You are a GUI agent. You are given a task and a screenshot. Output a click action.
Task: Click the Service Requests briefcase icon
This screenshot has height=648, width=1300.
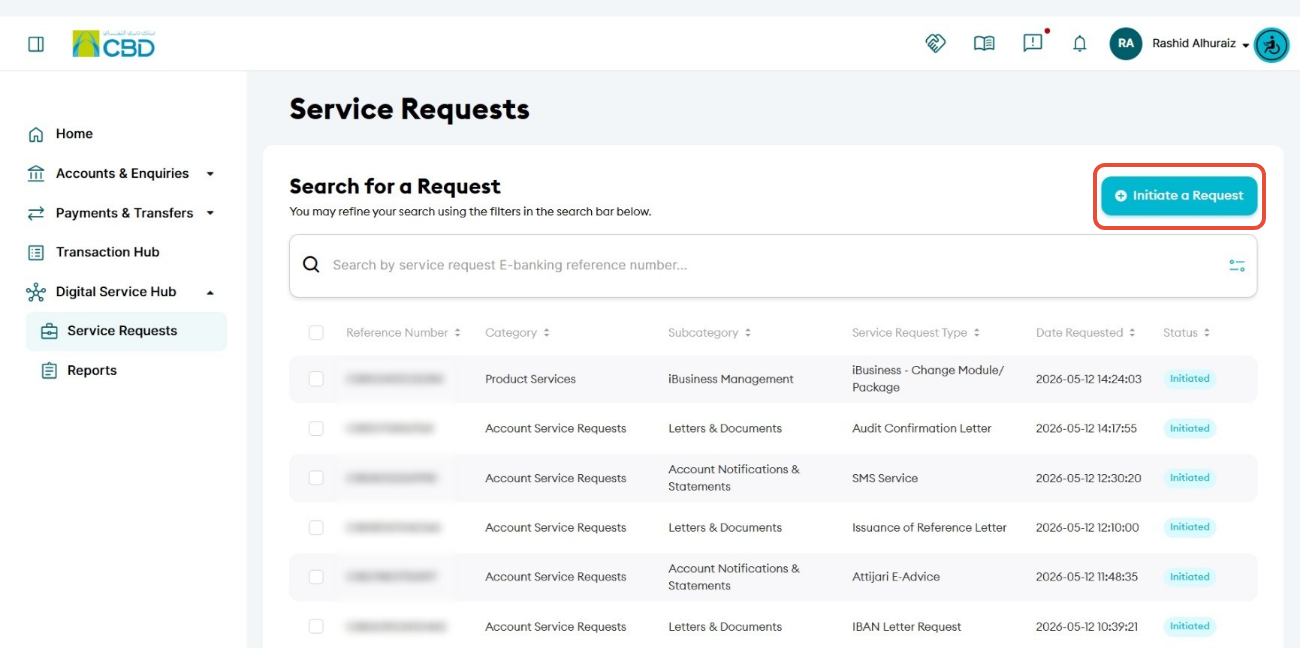[49, 331]
